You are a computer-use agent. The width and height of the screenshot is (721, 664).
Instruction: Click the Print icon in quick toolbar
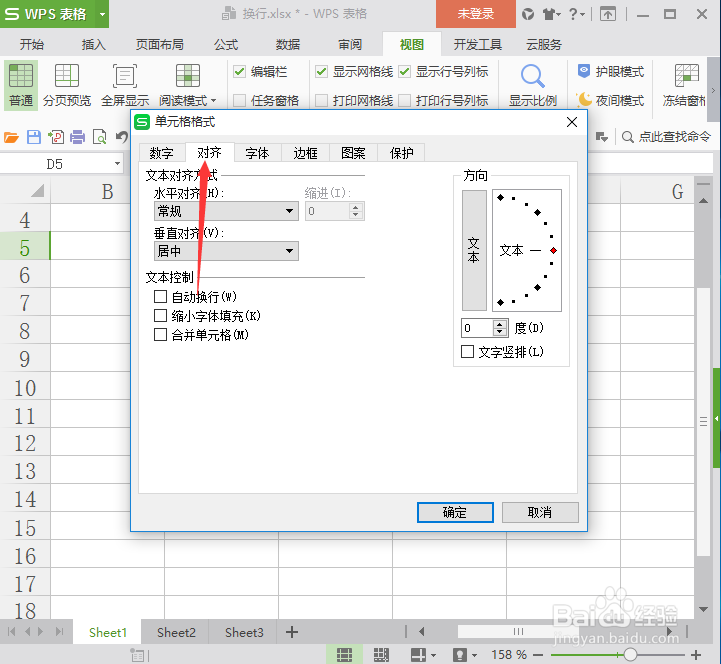(78, 137)
